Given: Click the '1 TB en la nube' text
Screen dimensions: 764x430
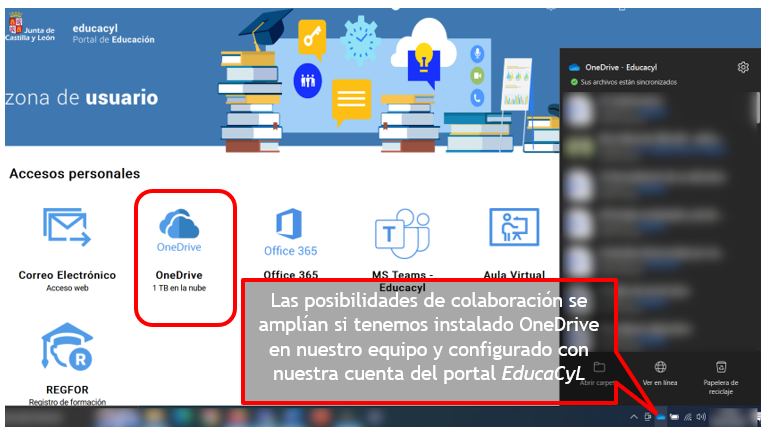Looking at the screenshot, I should click(179, 288).
